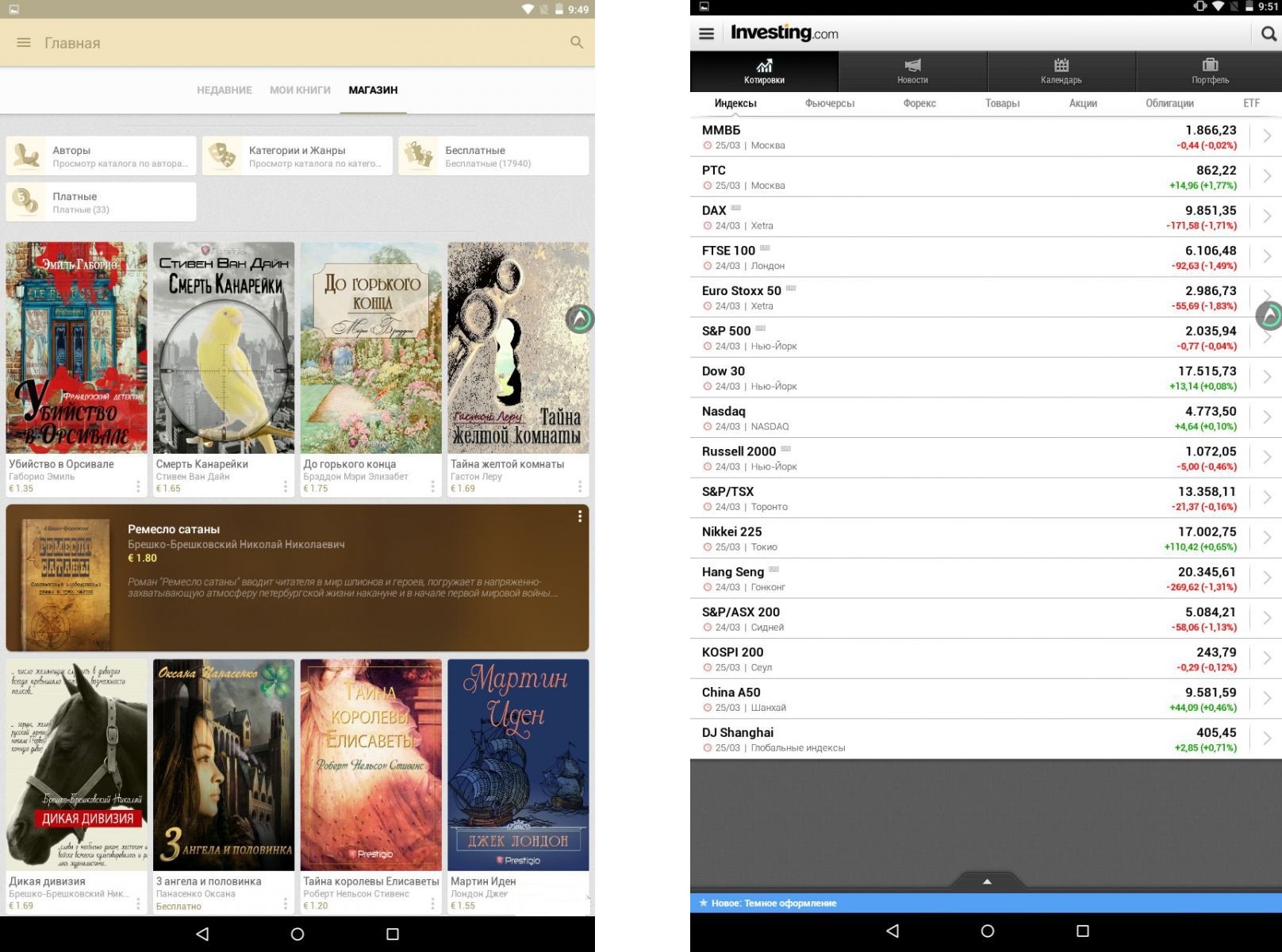
Task: Open the ETF tab
Action: [x=1251, y=103]
